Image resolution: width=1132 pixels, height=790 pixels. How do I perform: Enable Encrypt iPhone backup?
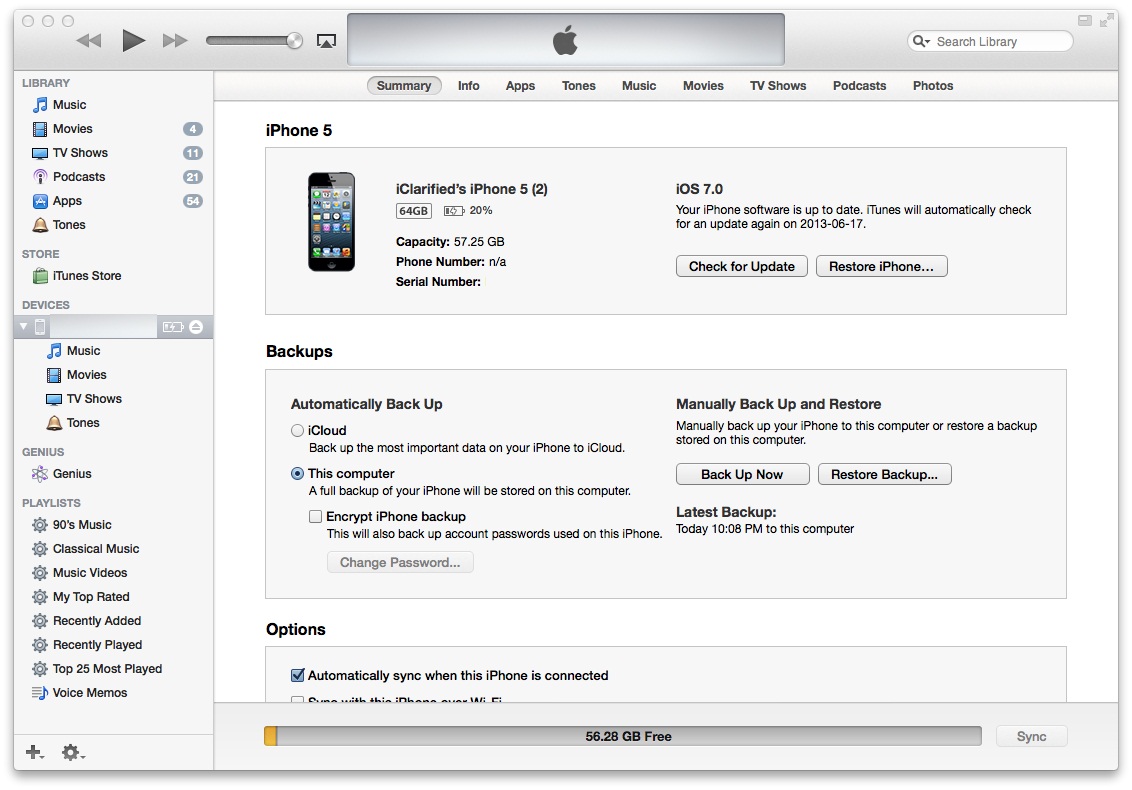[315, 516]
